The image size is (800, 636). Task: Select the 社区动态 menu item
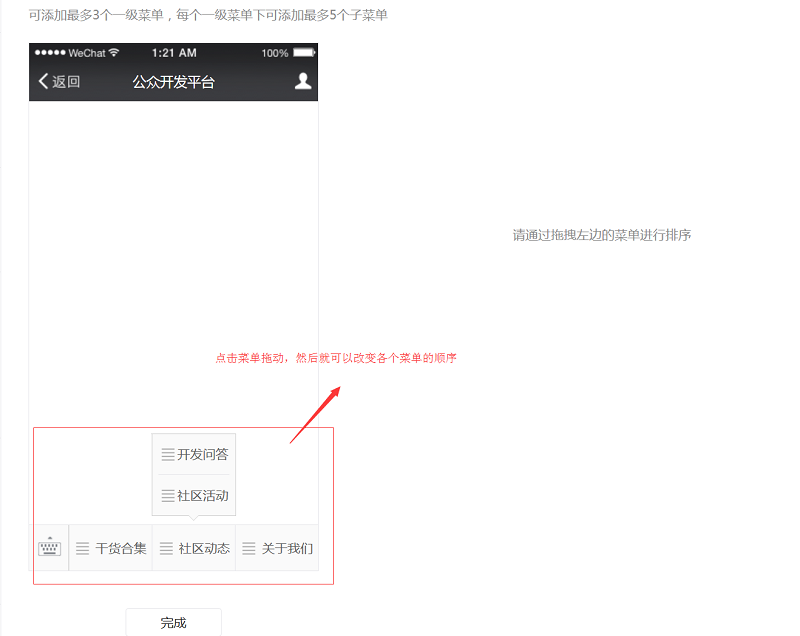tap(194, 548)
